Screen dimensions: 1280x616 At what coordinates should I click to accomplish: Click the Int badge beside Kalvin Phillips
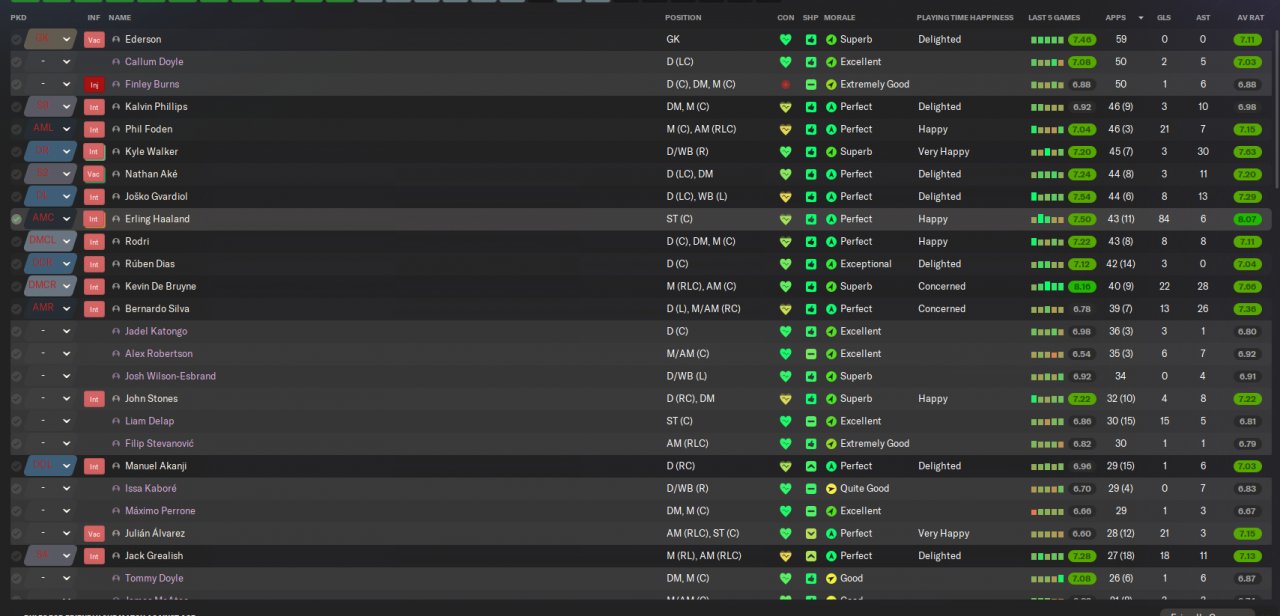click(94, 107)
